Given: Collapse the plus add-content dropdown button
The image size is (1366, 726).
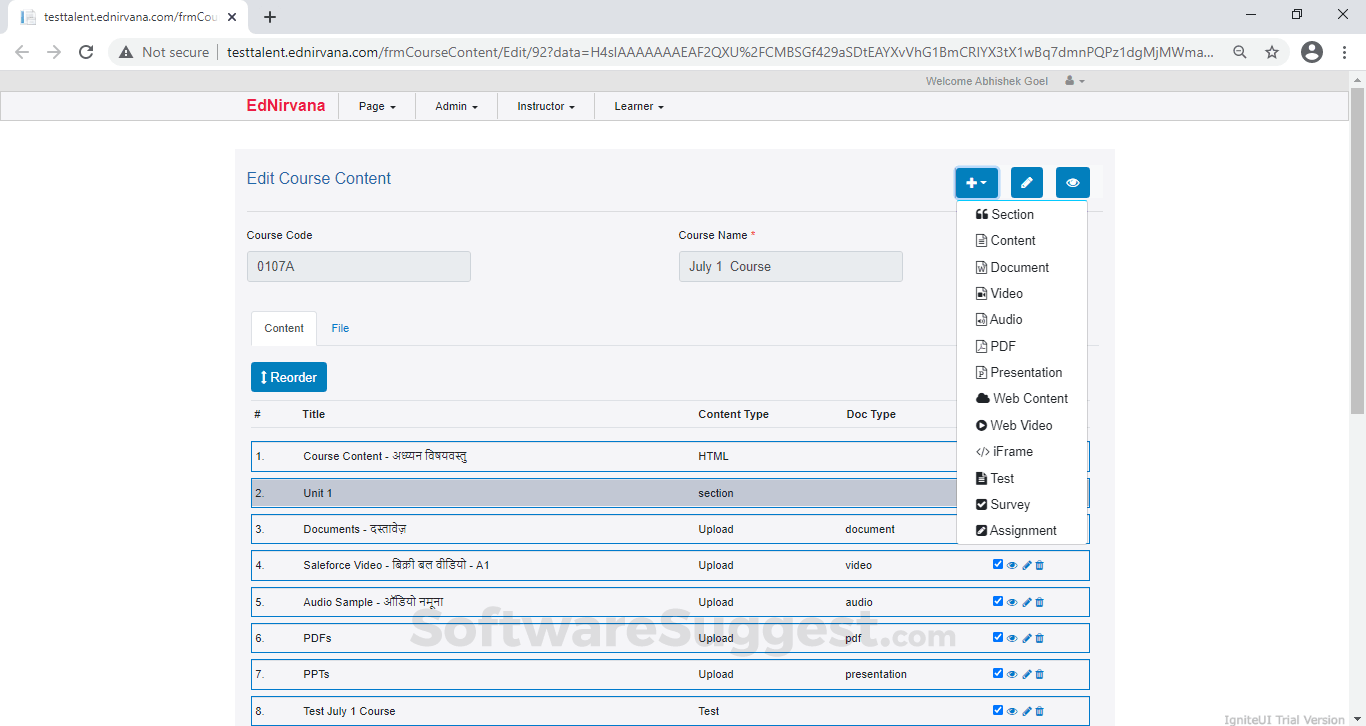Looking at the screenshot, I should [976, 183].
